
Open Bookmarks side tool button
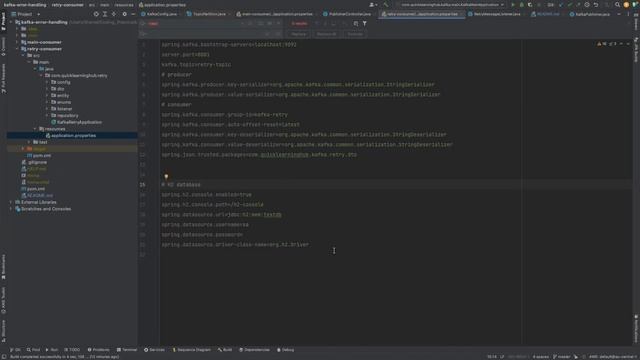[x=3, y=267]
